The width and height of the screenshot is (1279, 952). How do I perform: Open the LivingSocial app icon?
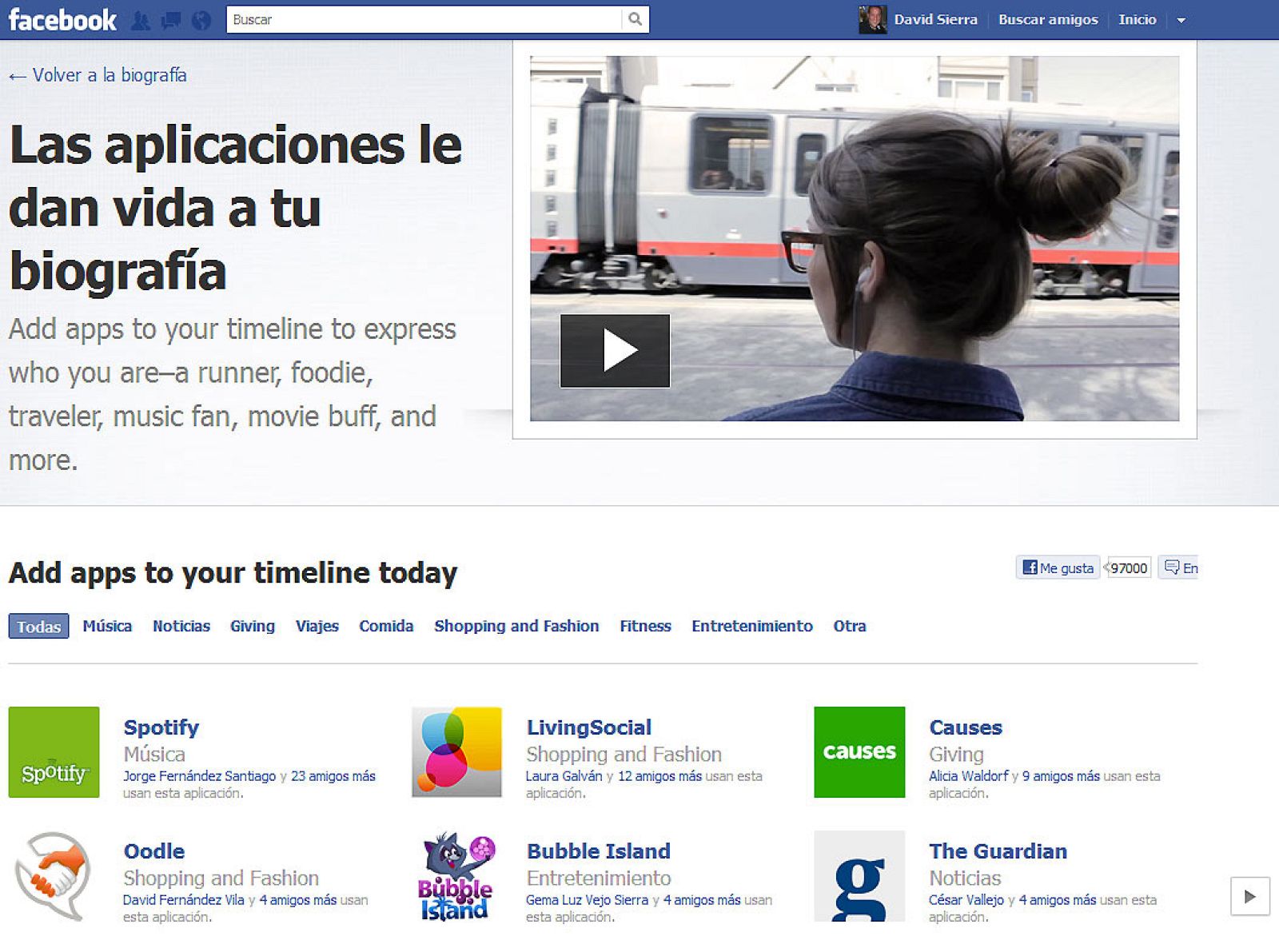(x=456, y=752)
